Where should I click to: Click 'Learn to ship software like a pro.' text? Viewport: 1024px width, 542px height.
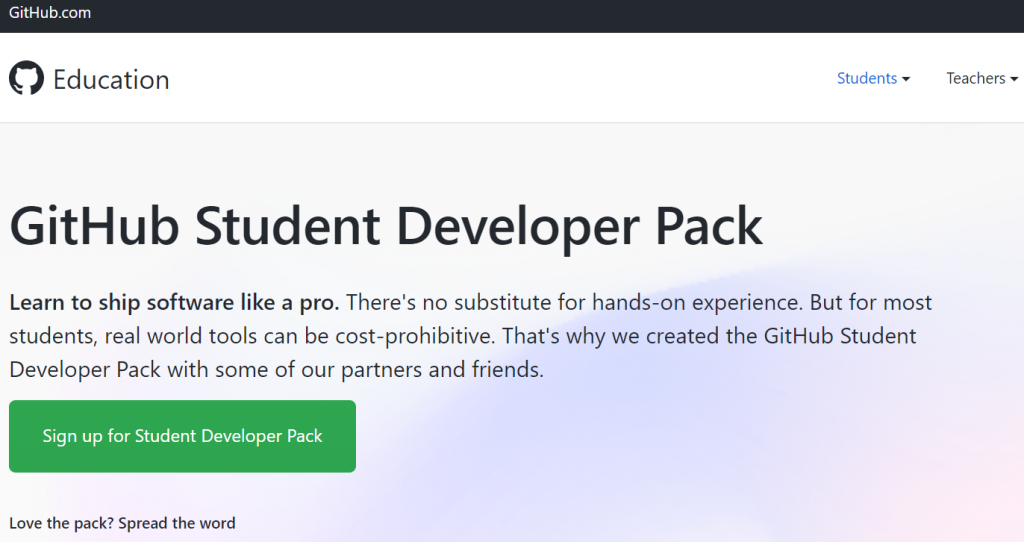pyautogui.click(x=174, y=303)
